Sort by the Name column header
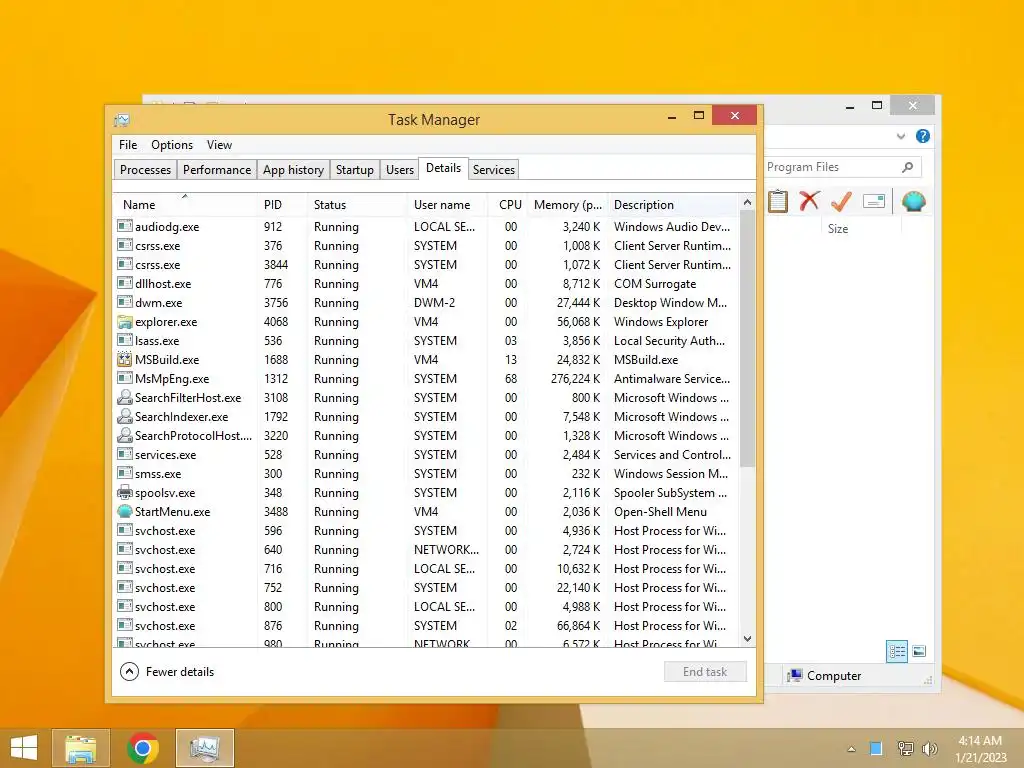The height and width of the screenshot is (768, 1024). click(x=185, y=204)
